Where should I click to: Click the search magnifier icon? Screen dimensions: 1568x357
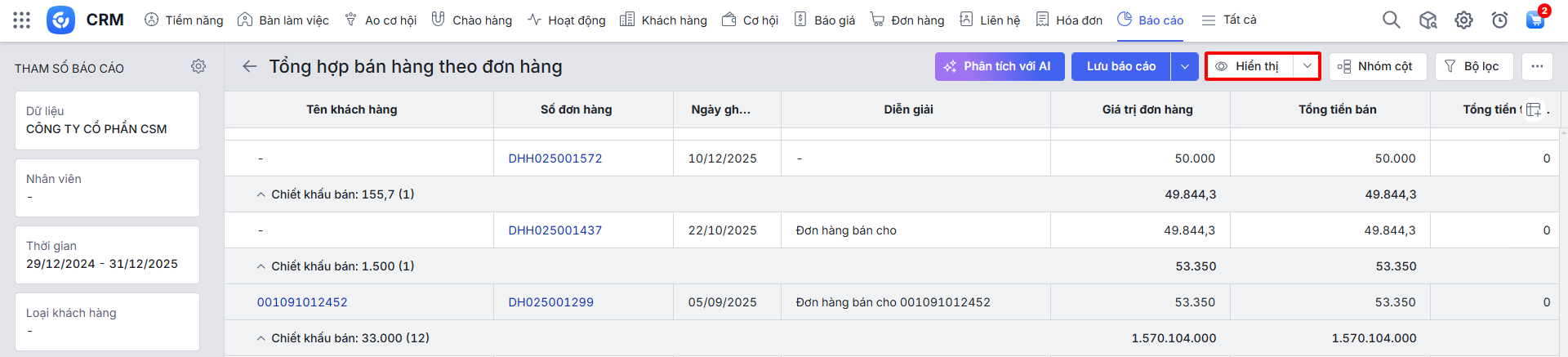[x=1391, y=20]
